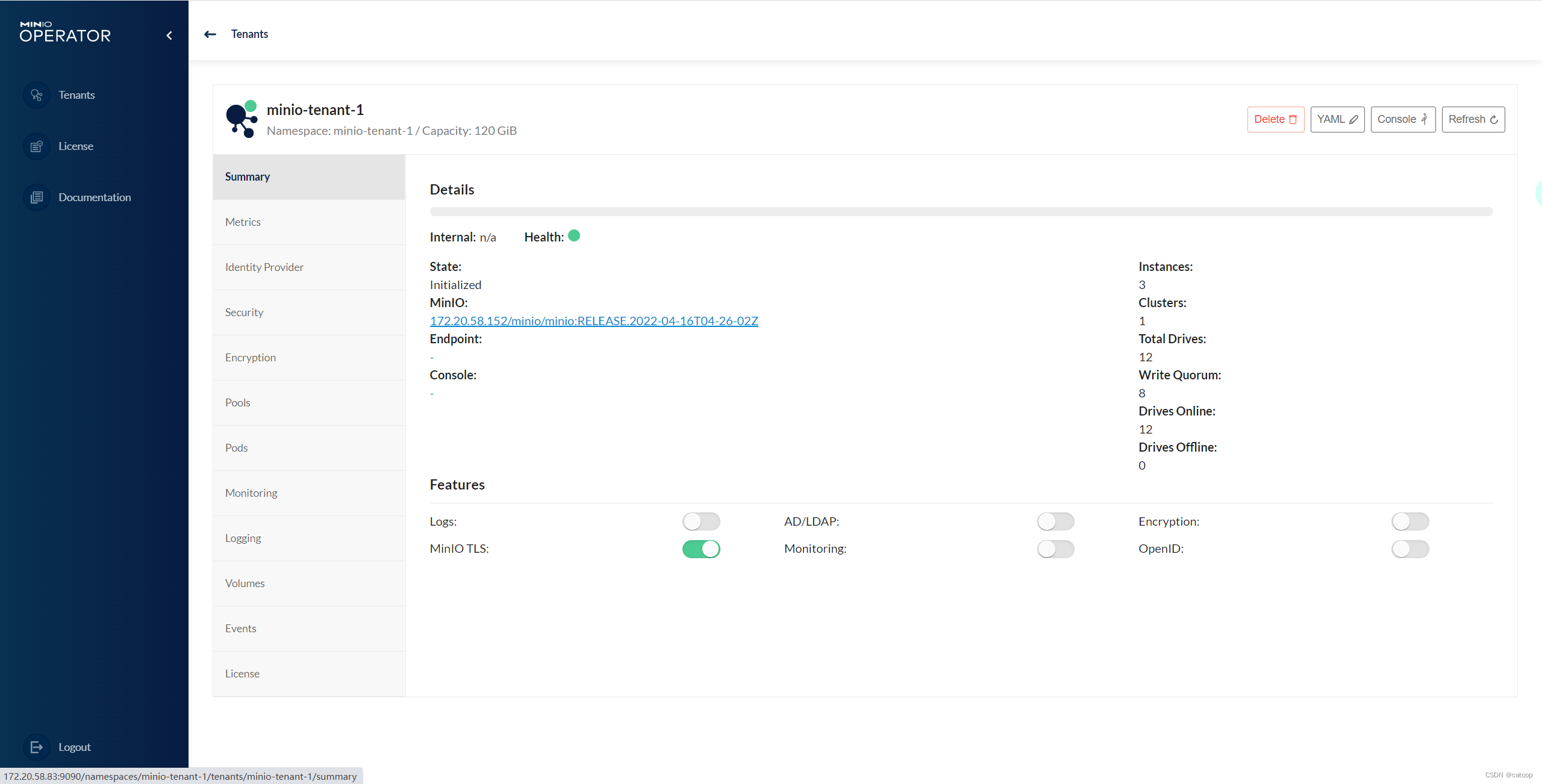Click the MinIO Operator logo
Screen dimensions: 1542x784
pos(65,33)
